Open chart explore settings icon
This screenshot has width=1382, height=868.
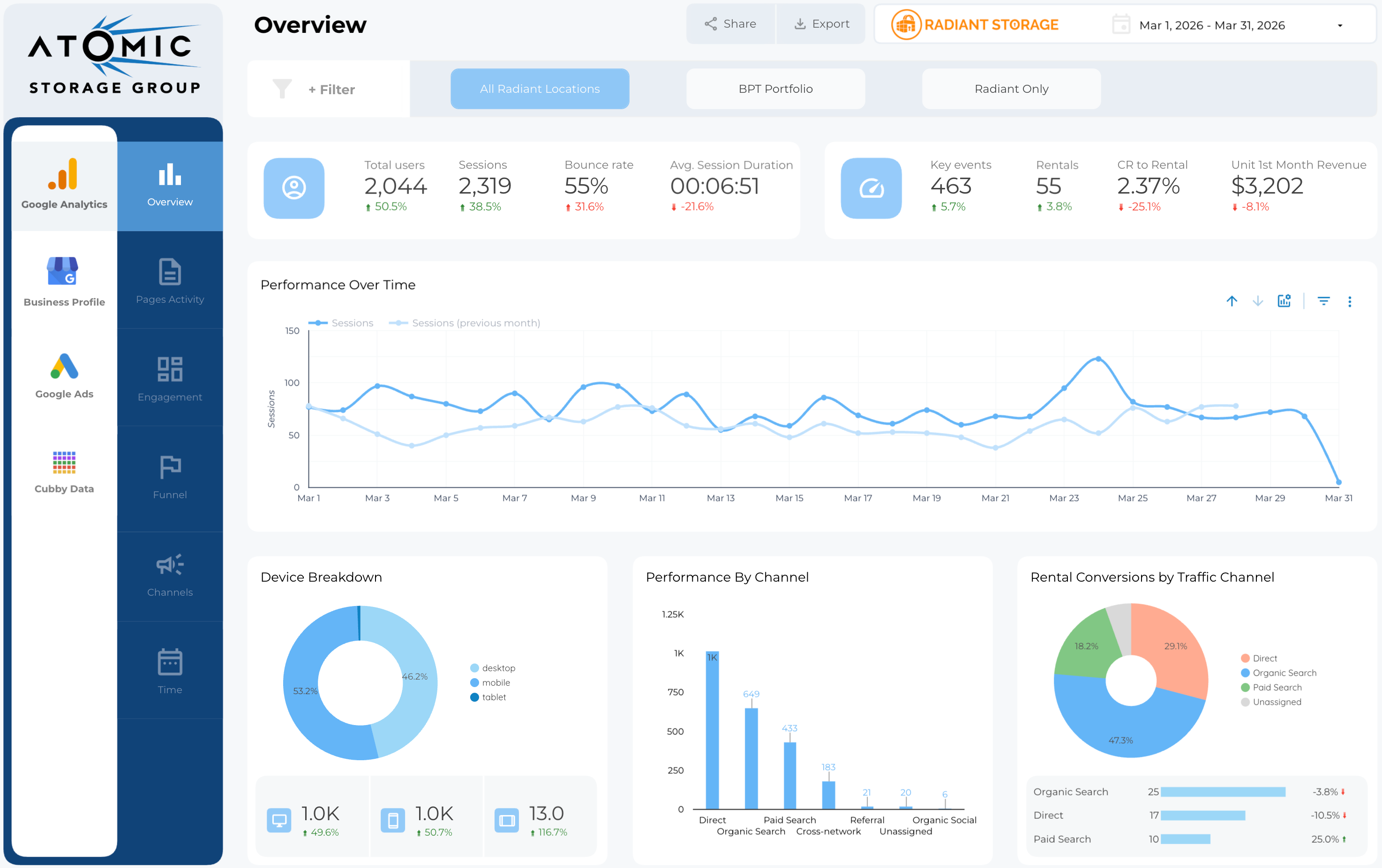(x=1284, y=301)
